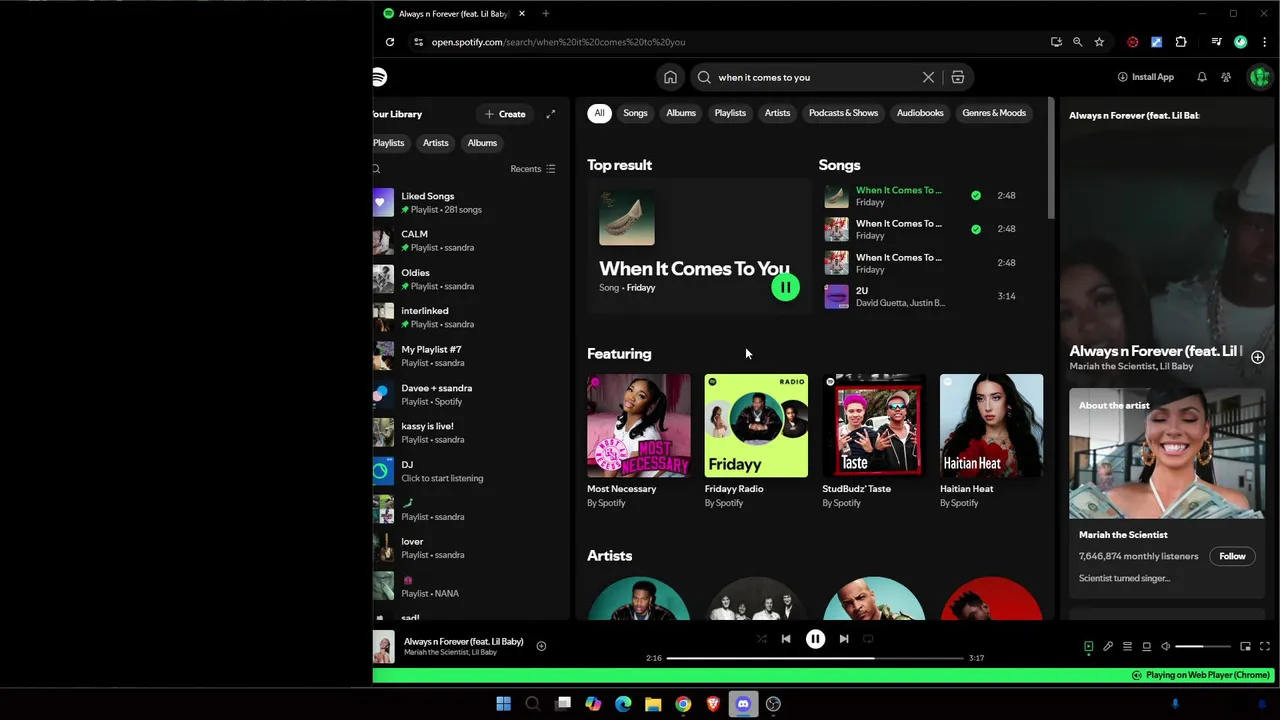Open the Browse icon beside search field
This screenshot has height=720, width=1280.
coord(957,77)
